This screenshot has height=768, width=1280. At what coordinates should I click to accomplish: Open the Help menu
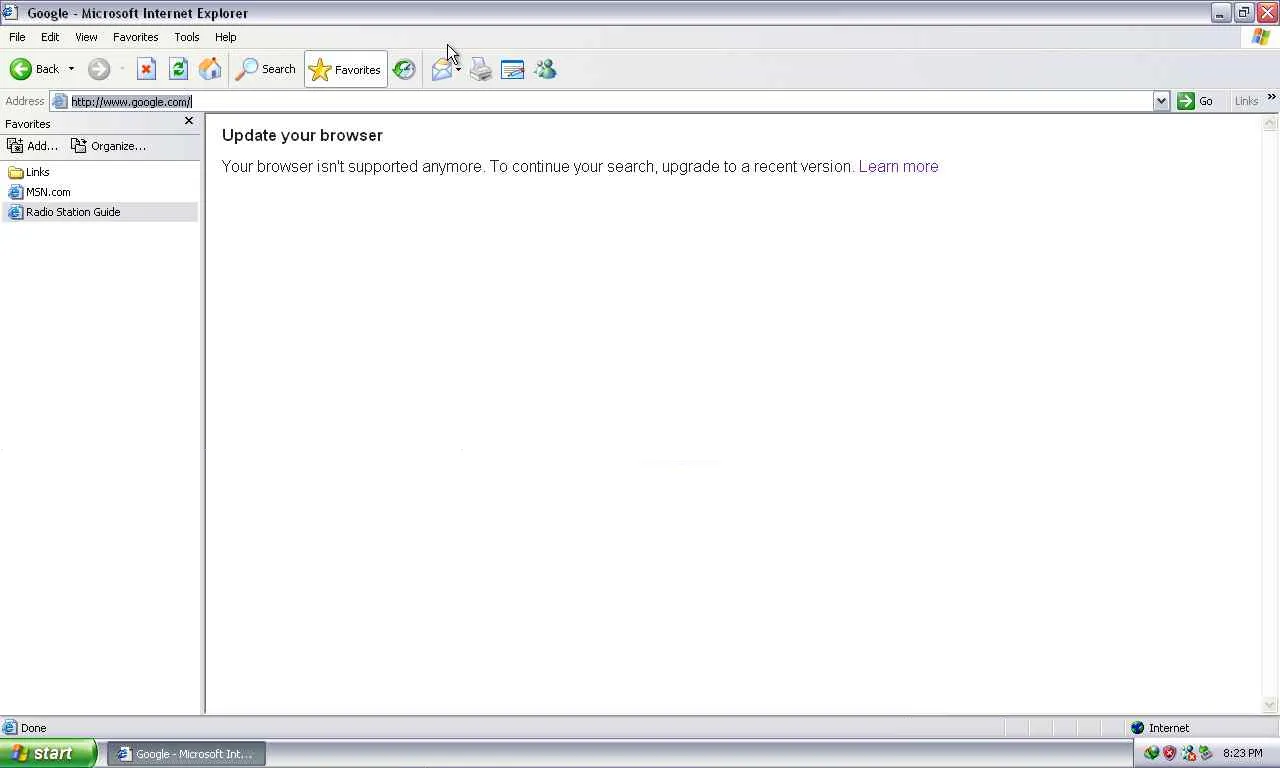(226, 37)
